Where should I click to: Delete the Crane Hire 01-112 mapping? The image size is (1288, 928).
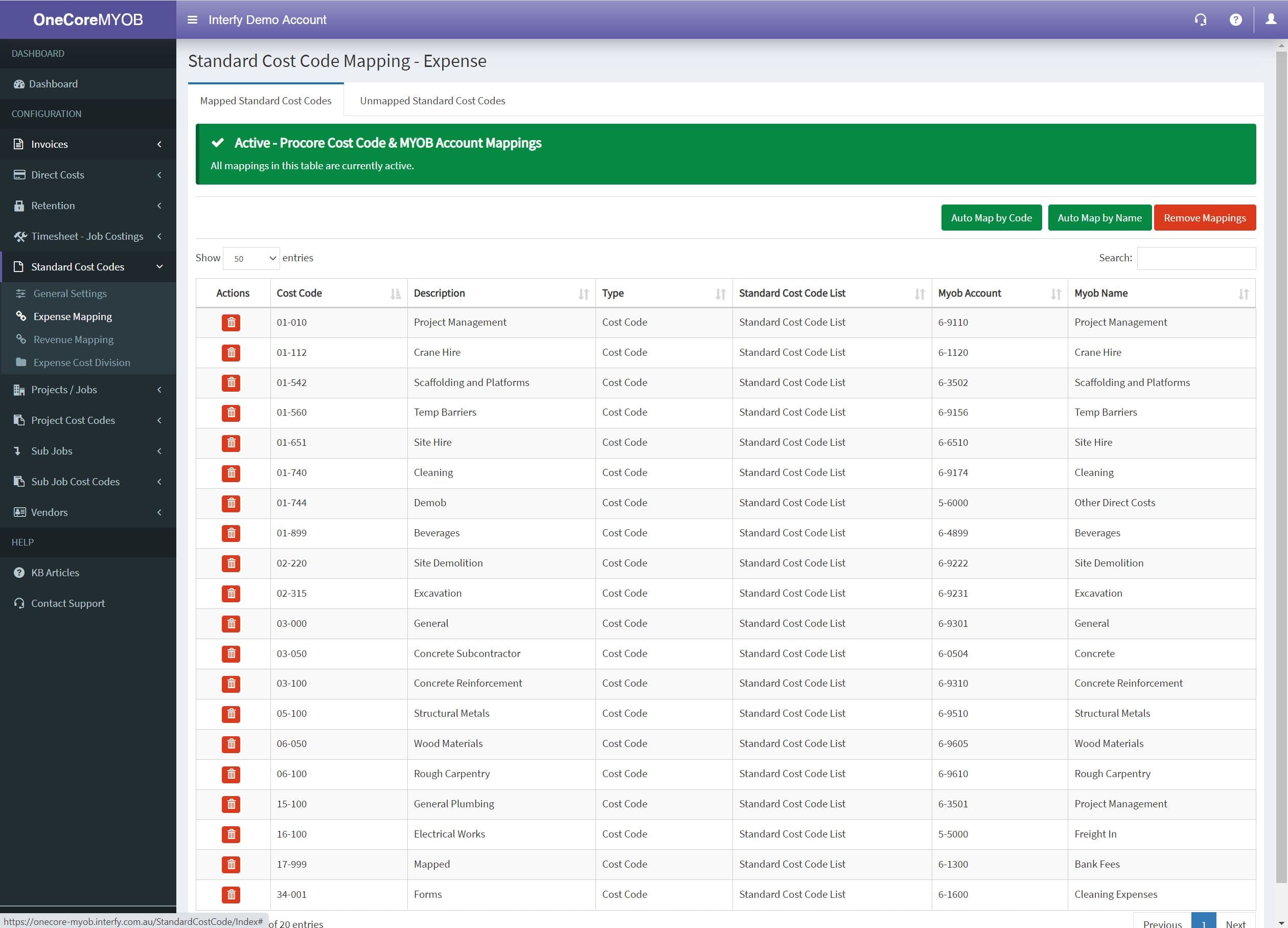[231, 353]
